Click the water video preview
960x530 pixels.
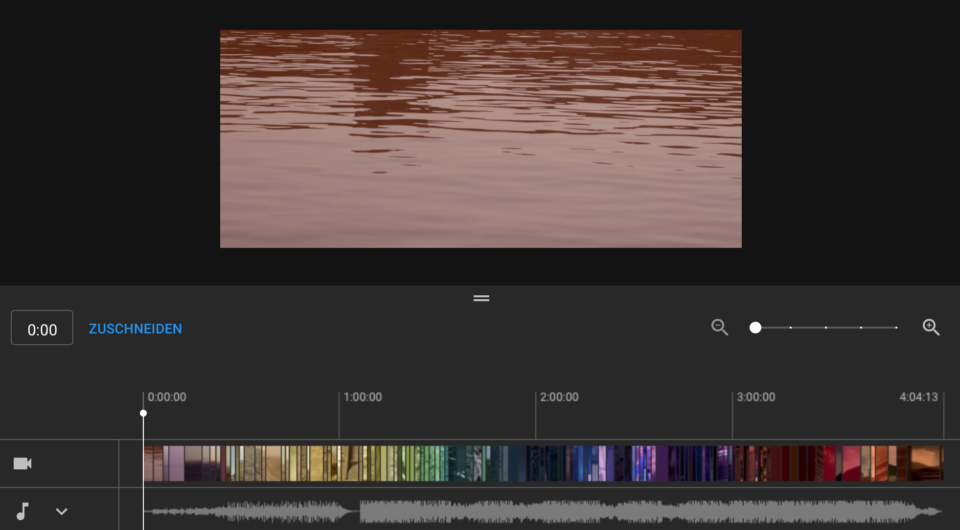coord(480,138)
